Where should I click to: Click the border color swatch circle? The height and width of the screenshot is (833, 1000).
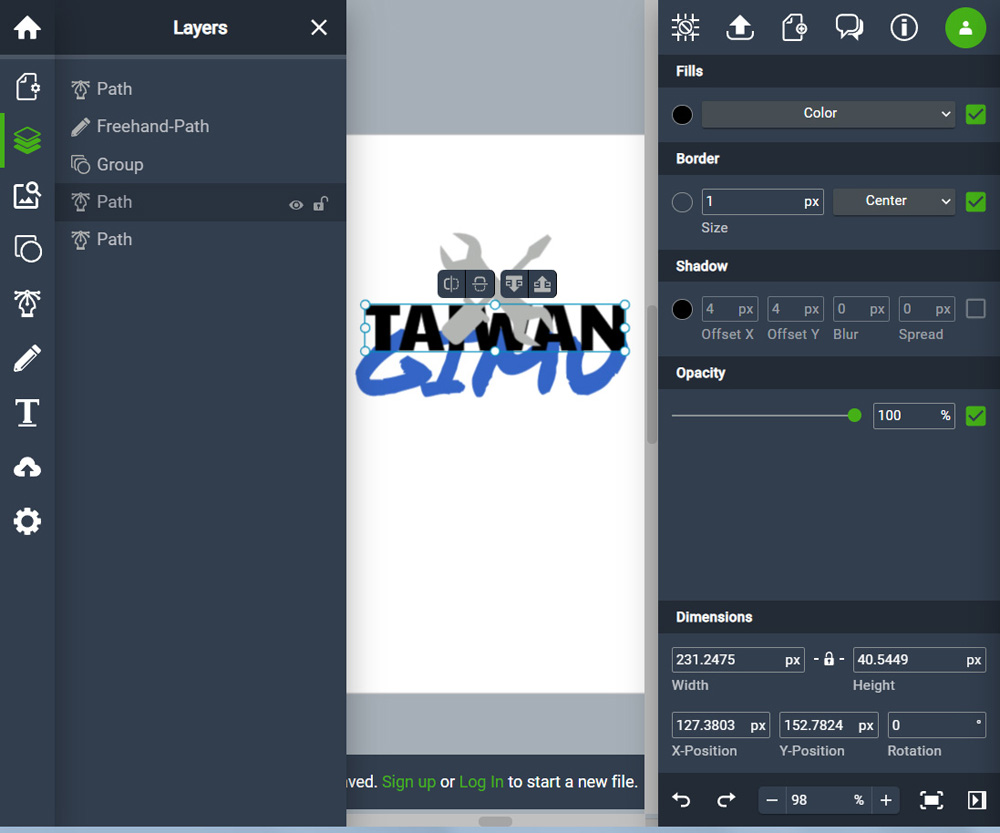682,202
